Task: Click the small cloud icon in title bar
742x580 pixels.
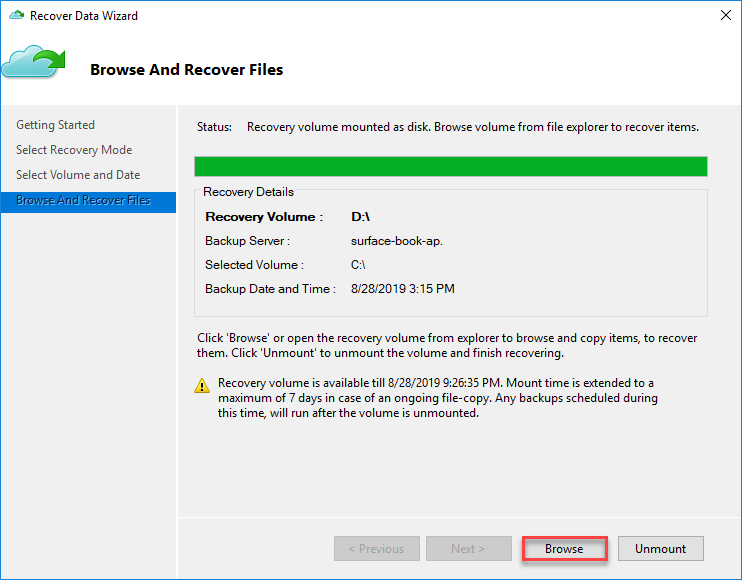Action: pos(16,15)
